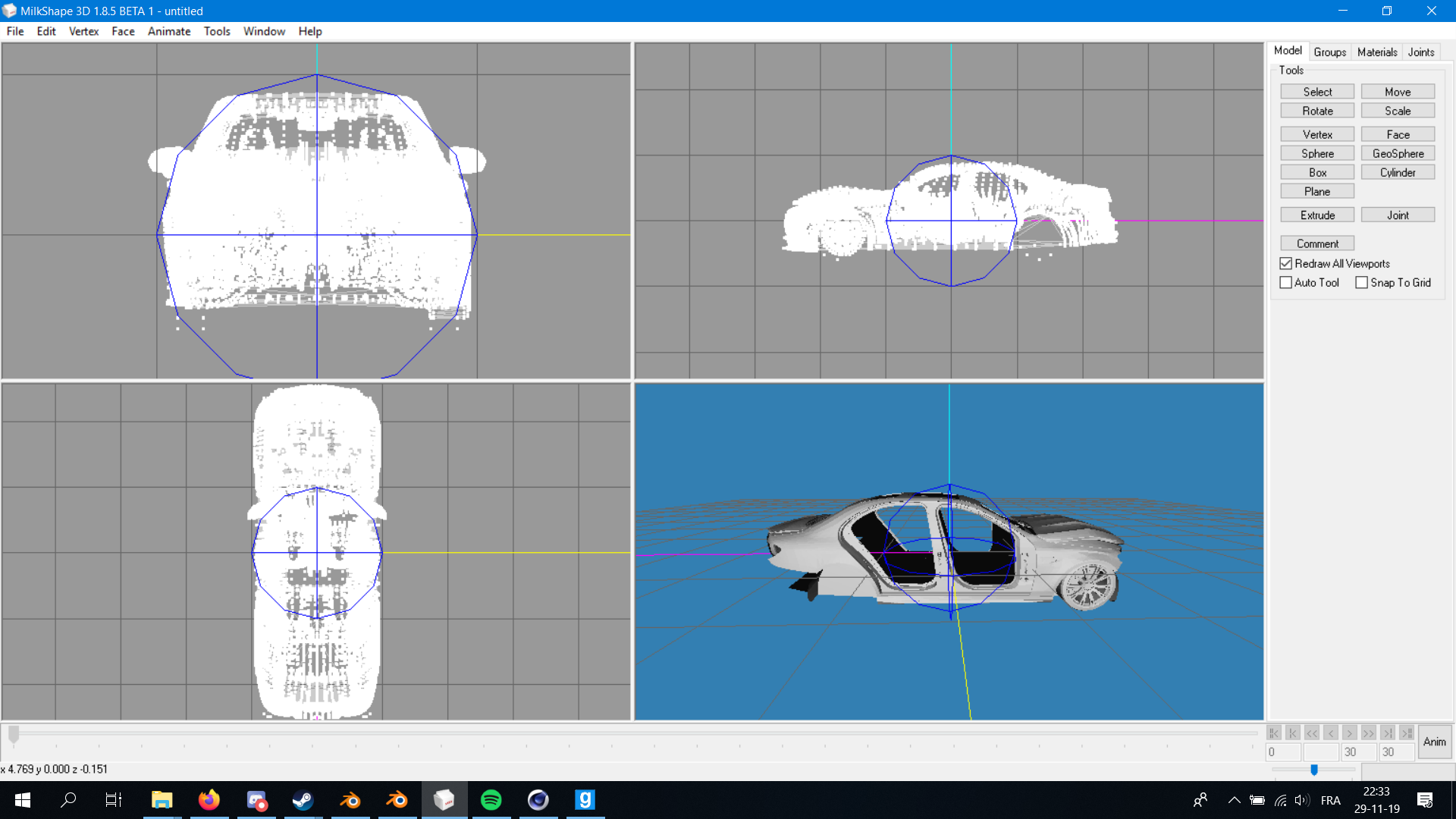
Task: Pick the GeoSphere primitive tool
Action: 1398,153
